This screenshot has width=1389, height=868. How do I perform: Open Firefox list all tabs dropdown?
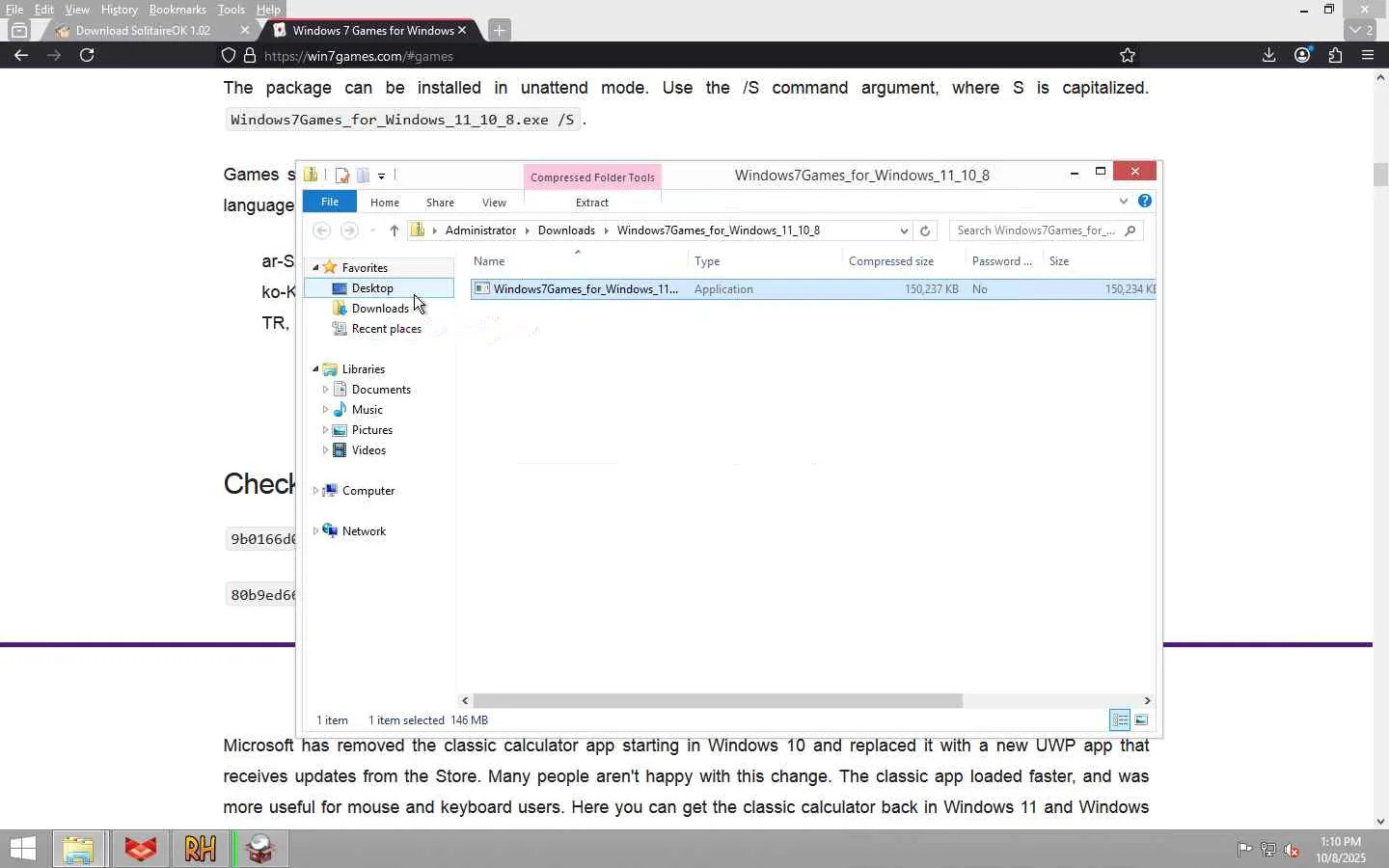pyautogui.click(x=1362, y=30)
